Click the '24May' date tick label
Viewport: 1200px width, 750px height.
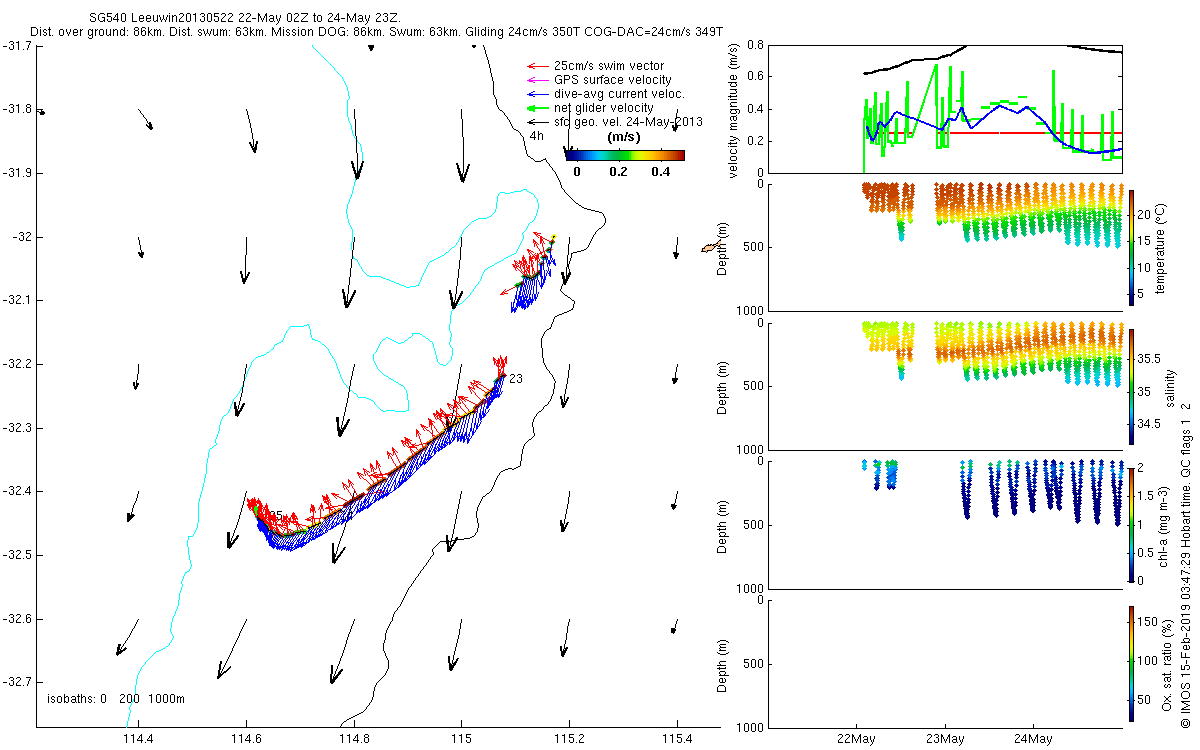tap(1033, 739)
